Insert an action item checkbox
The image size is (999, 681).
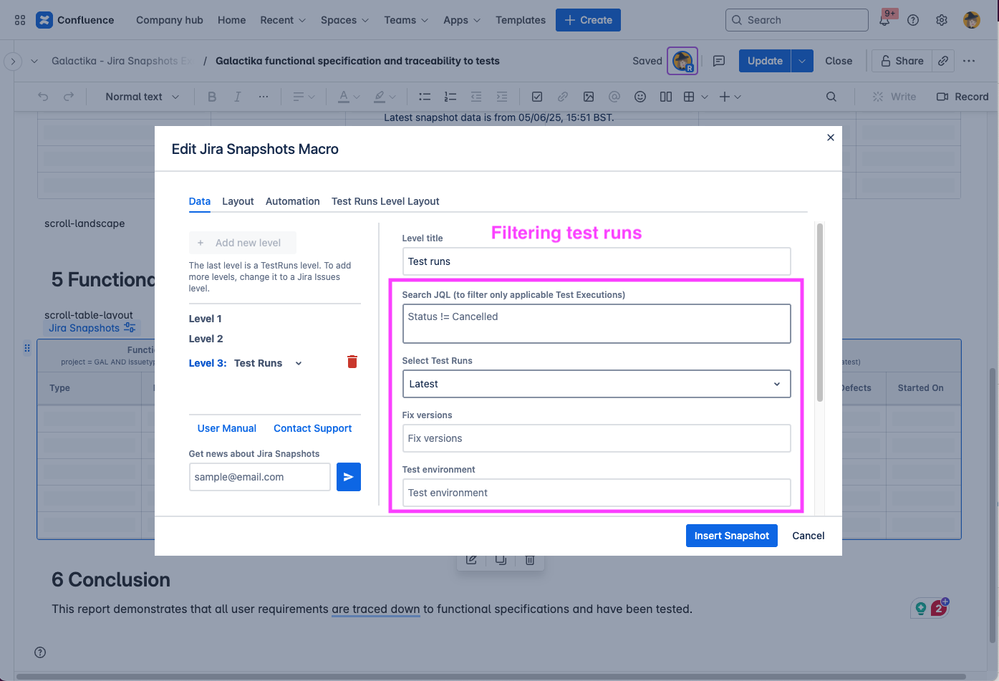click(x=537, y=97)
